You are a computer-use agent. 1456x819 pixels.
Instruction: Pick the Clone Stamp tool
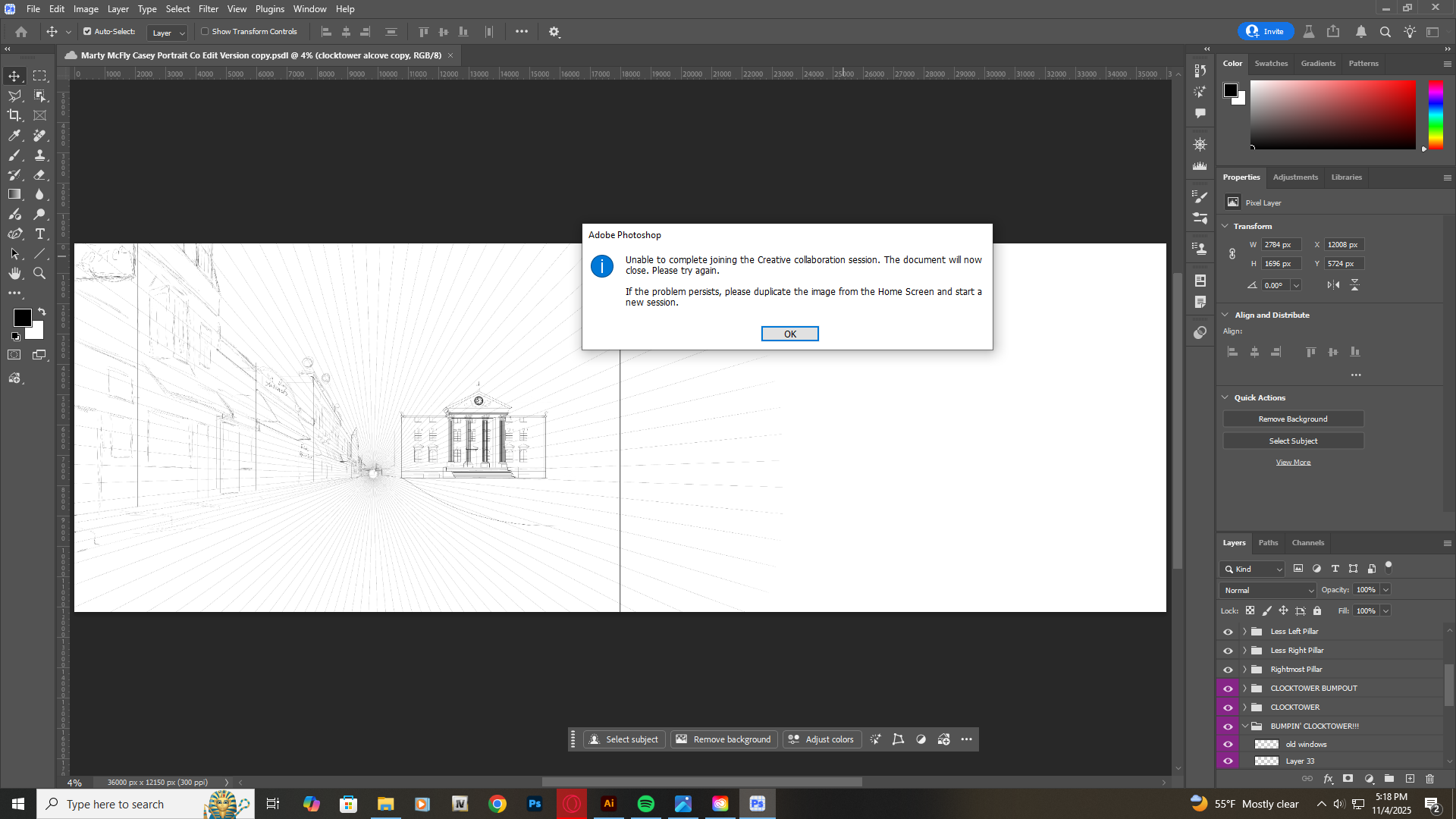[40, 155]
